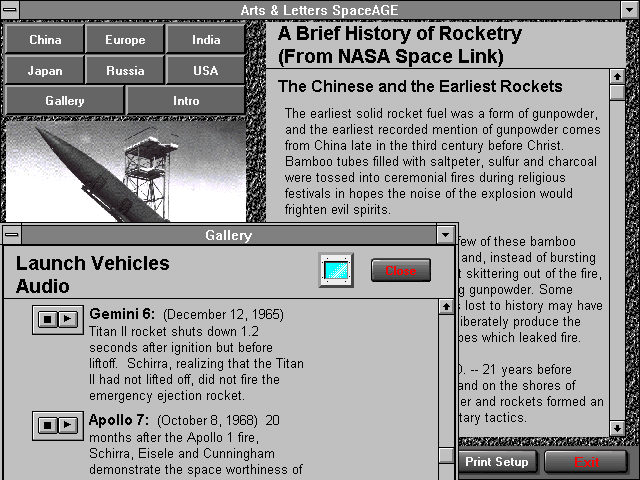Click the Gallery title bar down-arrow button
Viewport: 640px width, 480px height.
tap(445, 235)
